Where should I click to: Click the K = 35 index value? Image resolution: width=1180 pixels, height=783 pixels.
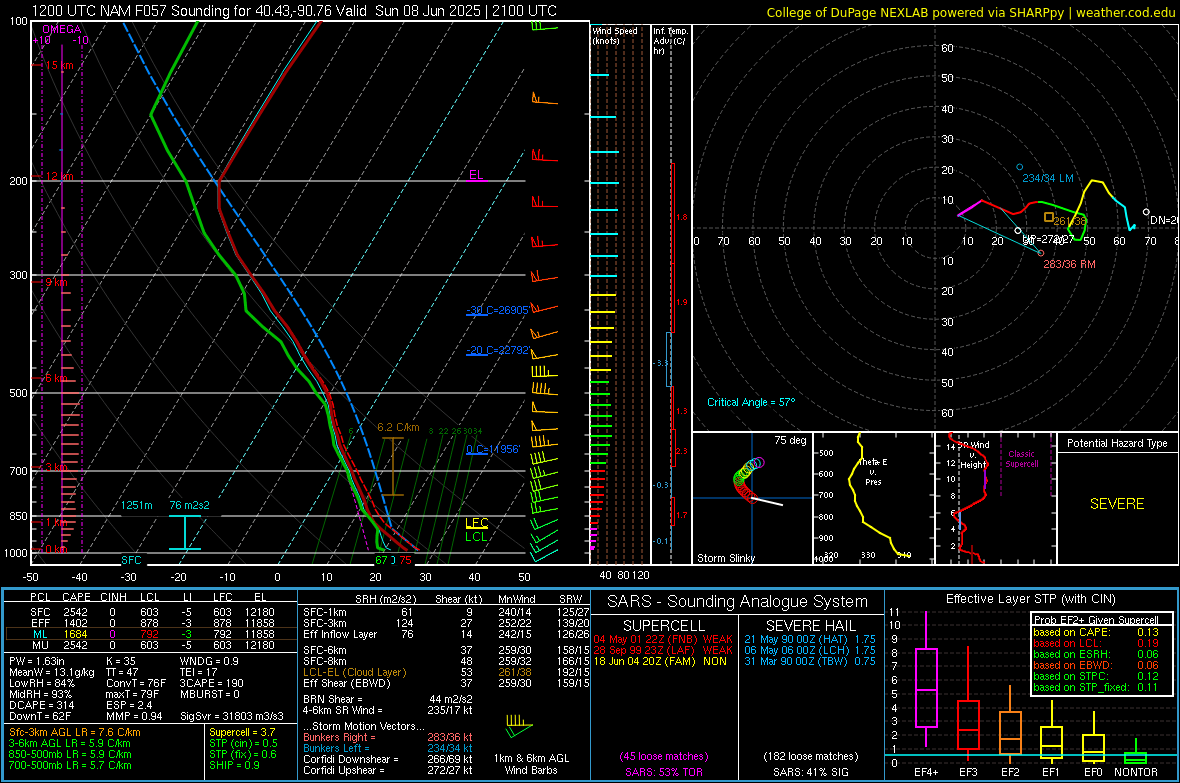[121, 661]
